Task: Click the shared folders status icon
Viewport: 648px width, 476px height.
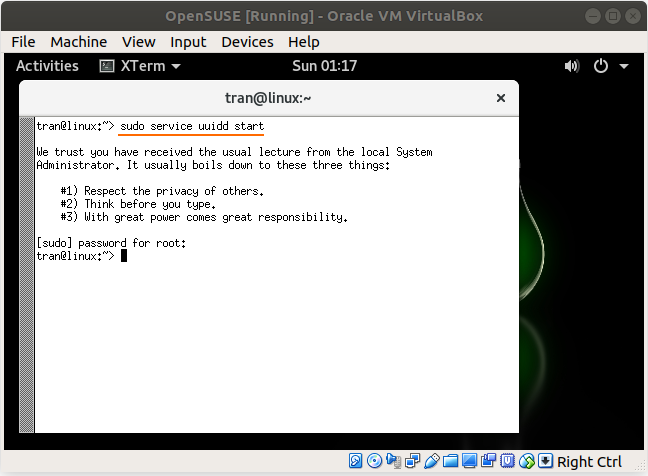Action: point(450,461)
